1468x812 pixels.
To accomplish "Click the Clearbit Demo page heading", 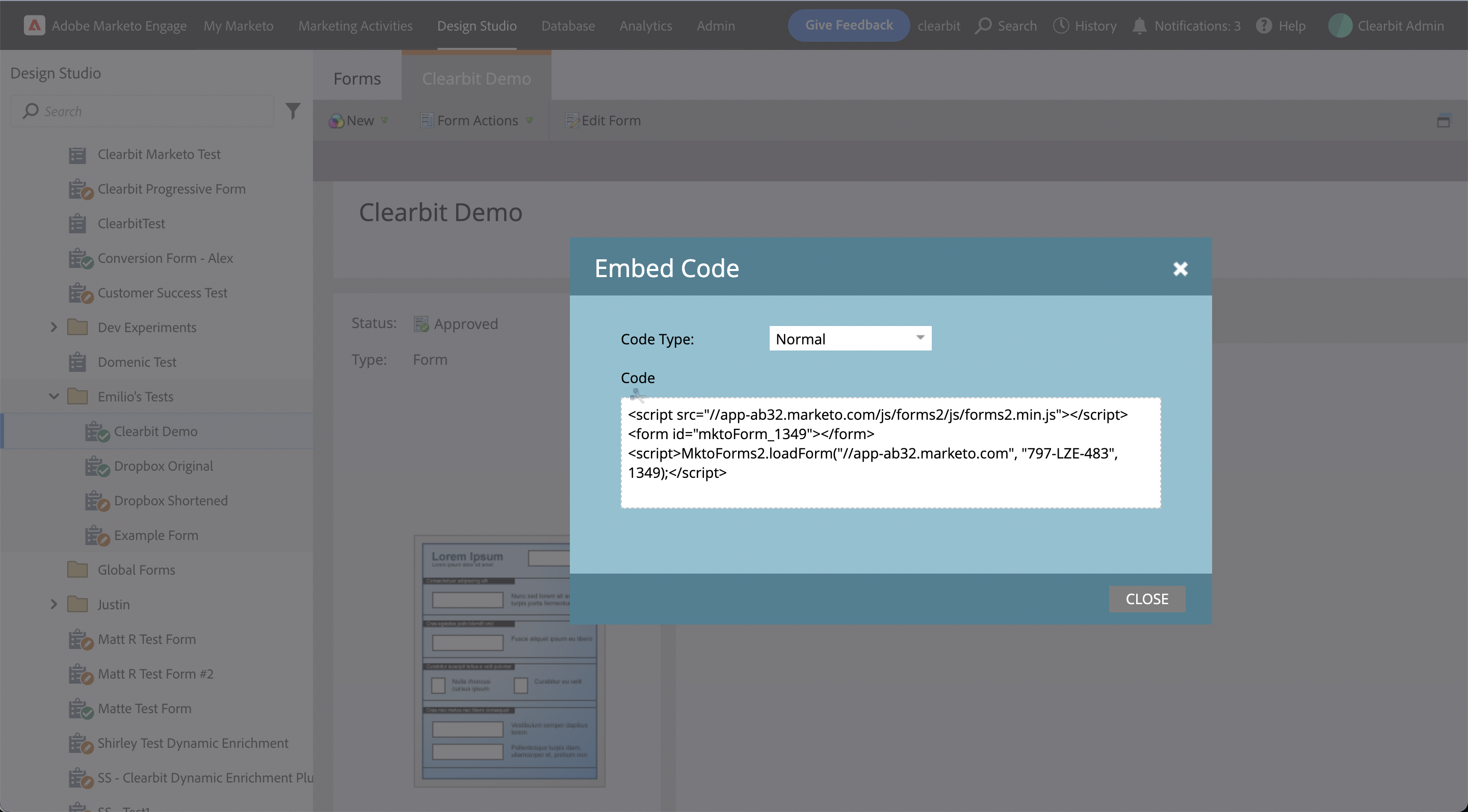I will tap(440, 212).
